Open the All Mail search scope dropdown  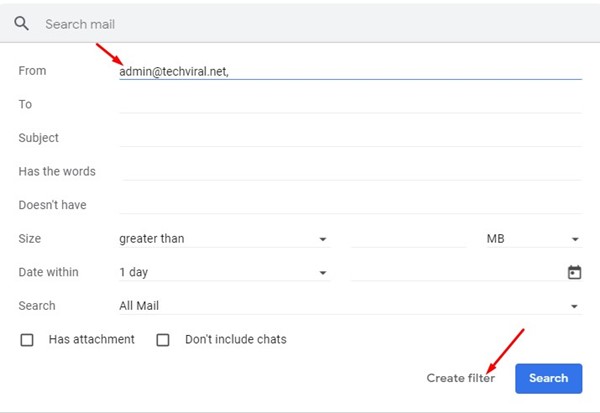click(x=351, y=306)
